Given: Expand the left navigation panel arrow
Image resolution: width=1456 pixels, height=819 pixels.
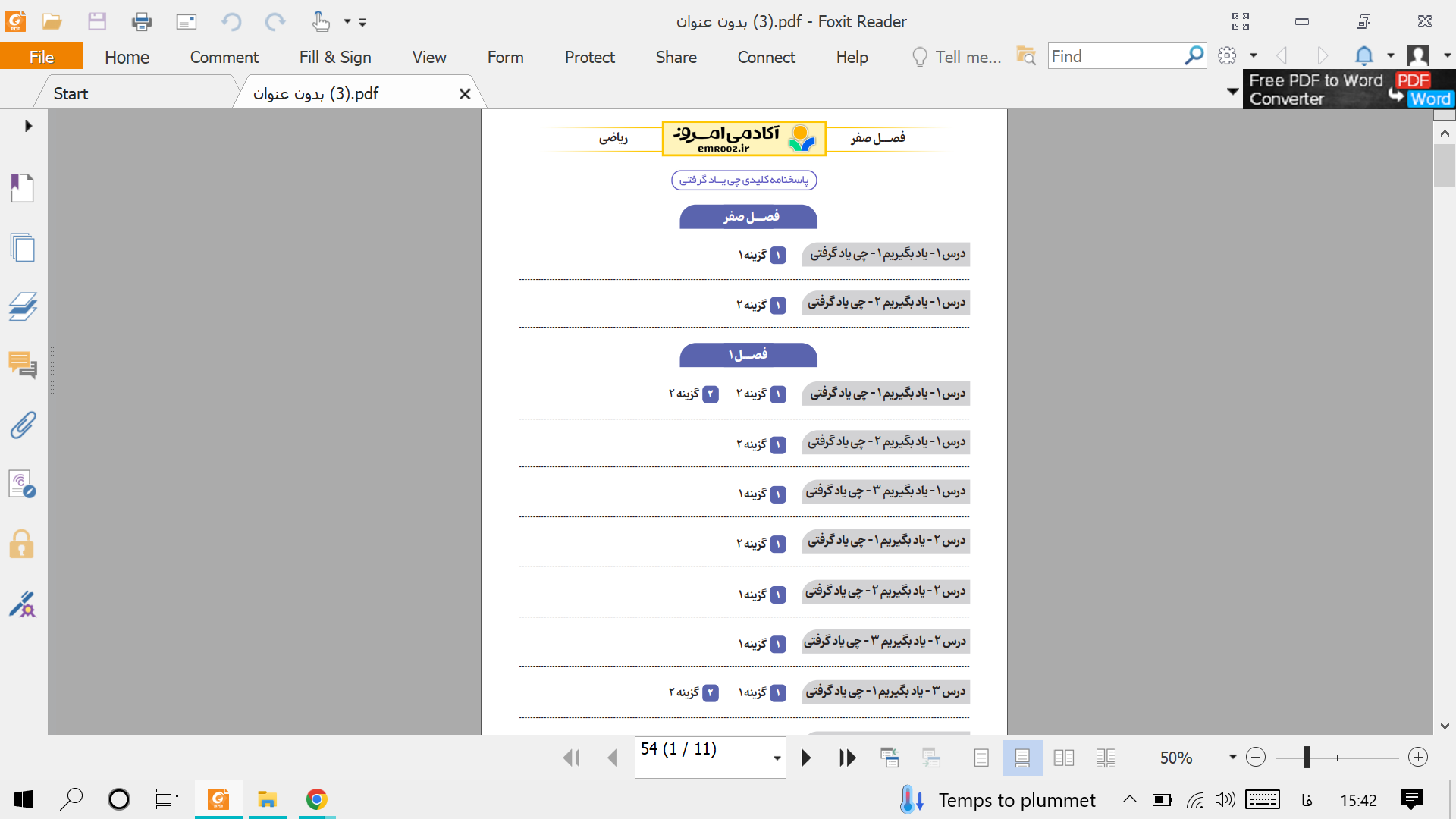Looking at the screenshot, I should [x=28, y=126].
